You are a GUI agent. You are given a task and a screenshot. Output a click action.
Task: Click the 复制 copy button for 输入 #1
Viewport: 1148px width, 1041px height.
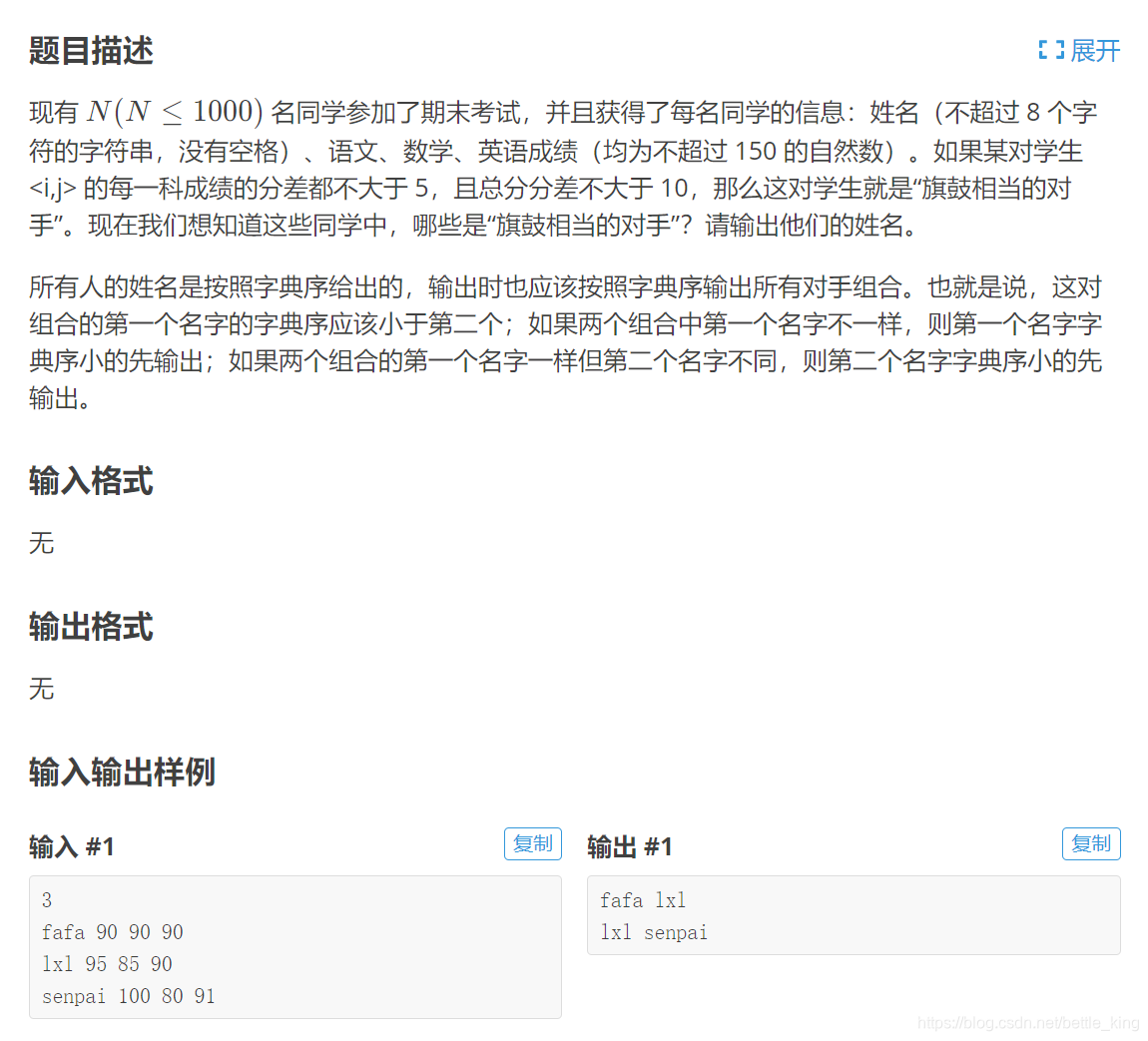[x=532, y=843]
